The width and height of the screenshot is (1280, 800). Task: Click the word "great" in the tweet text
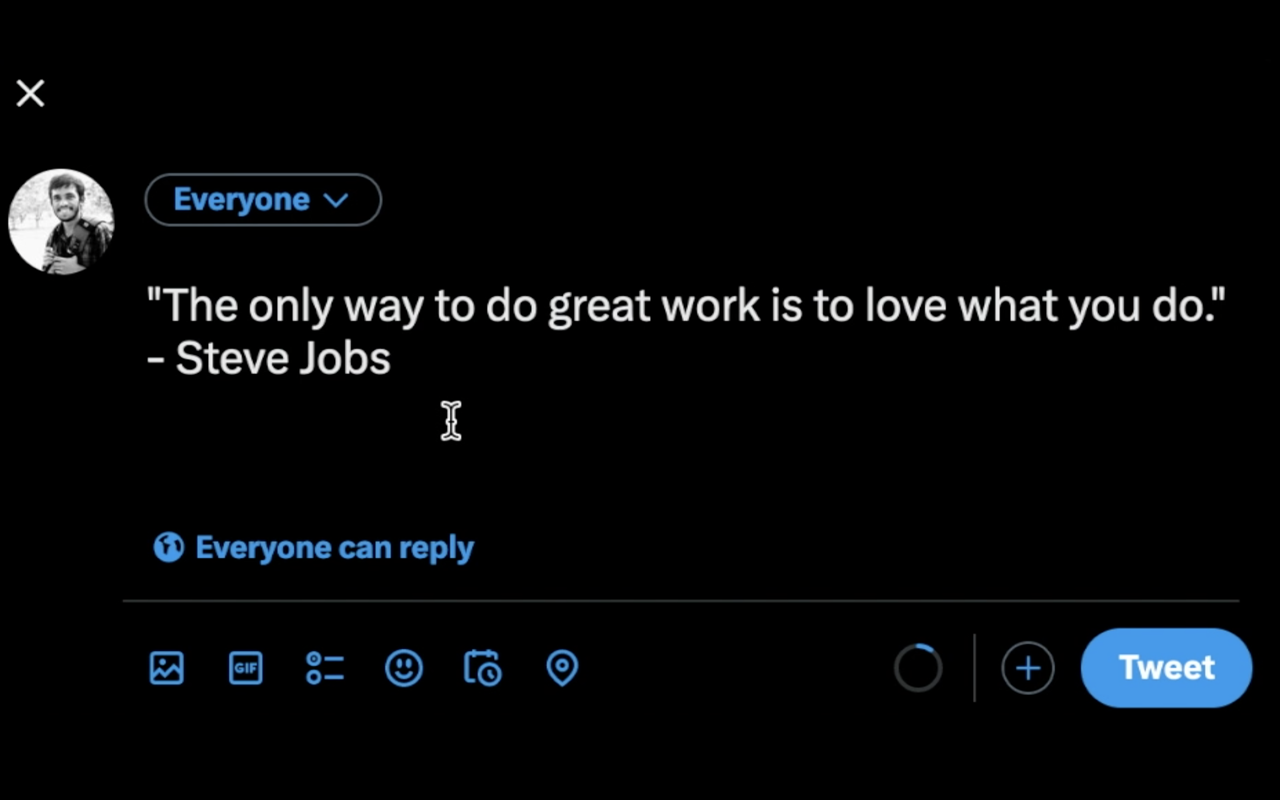point(600,307)
